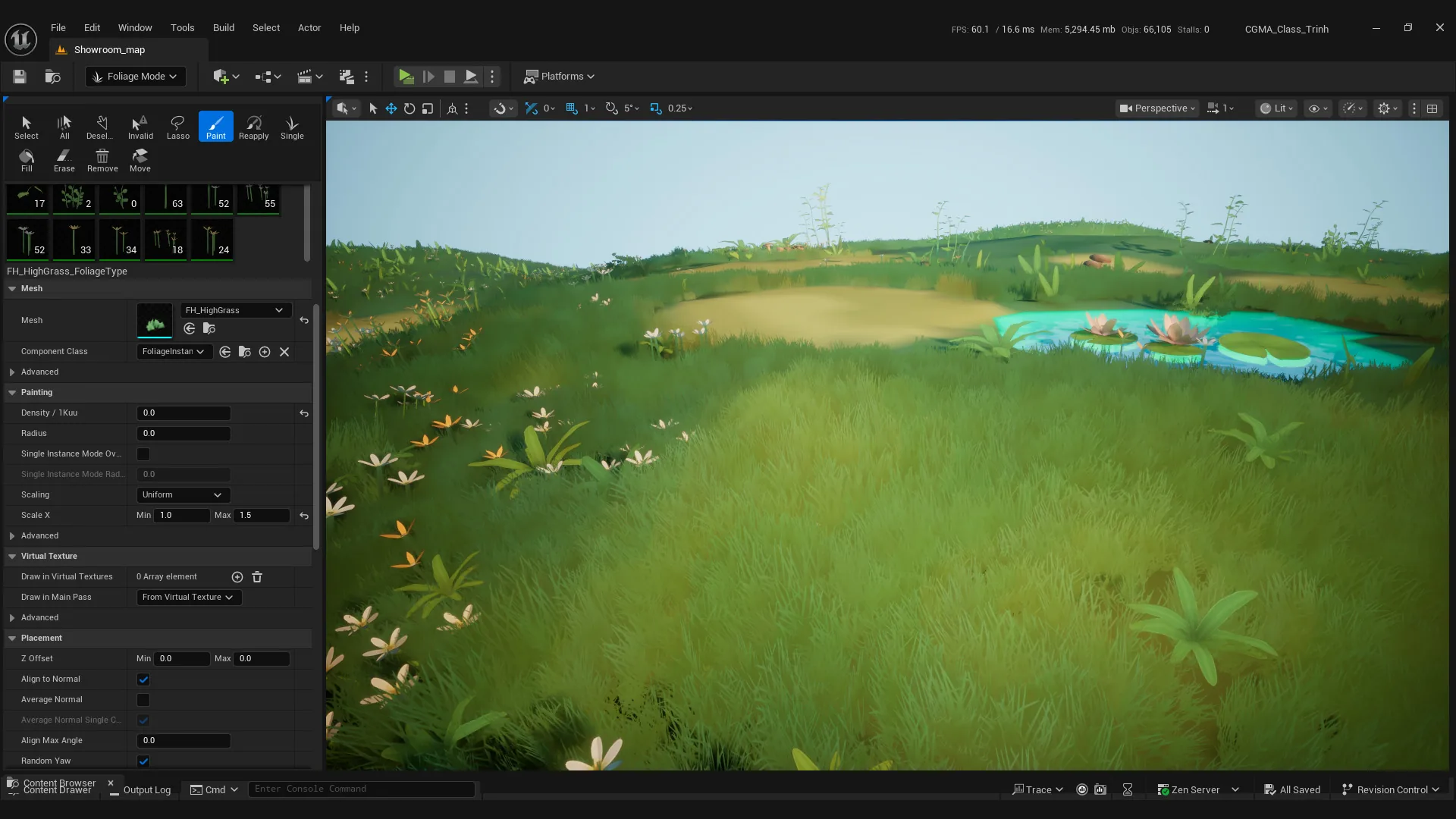The image size is (1456, 819).
Task: Enable the Average Normal checkbox
Action: point(143,700)
